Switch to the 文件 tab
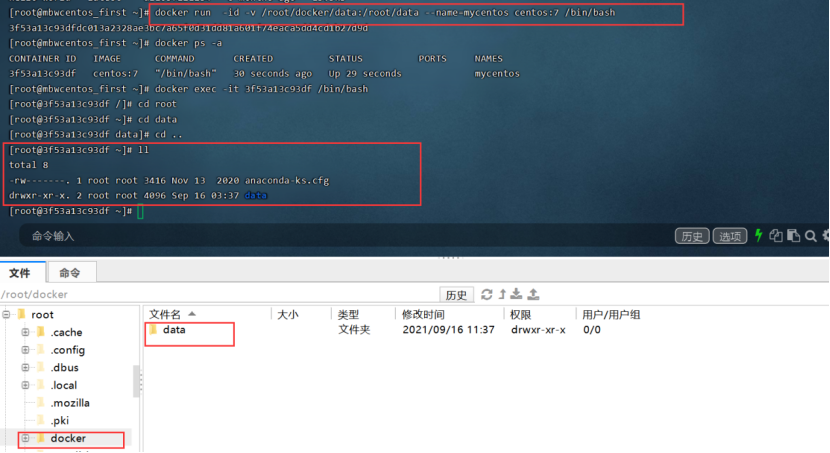 pyautogui.click(x=23, y=273)
